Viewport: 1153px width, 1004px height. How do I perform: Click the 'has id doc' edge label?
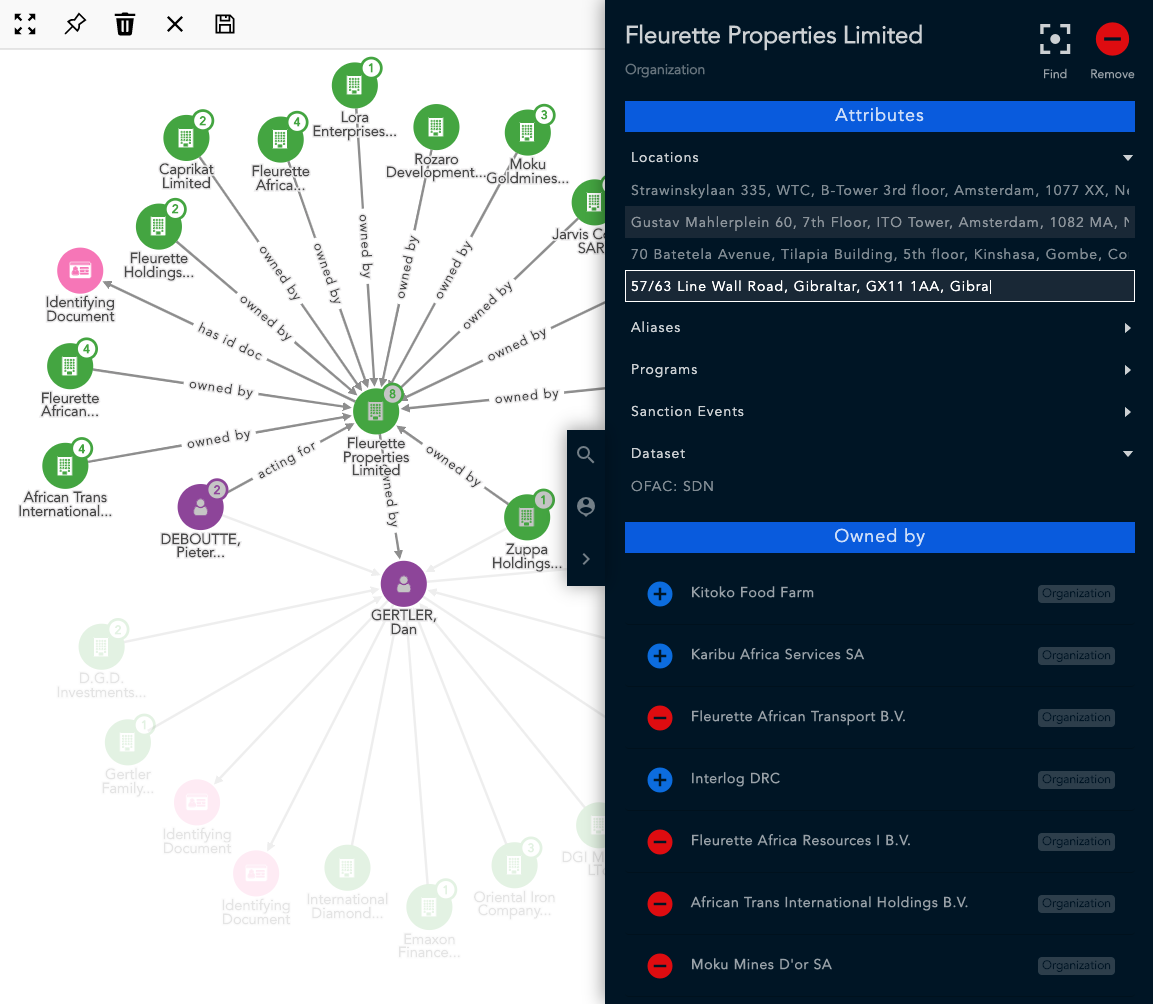(x=229, y=341)
